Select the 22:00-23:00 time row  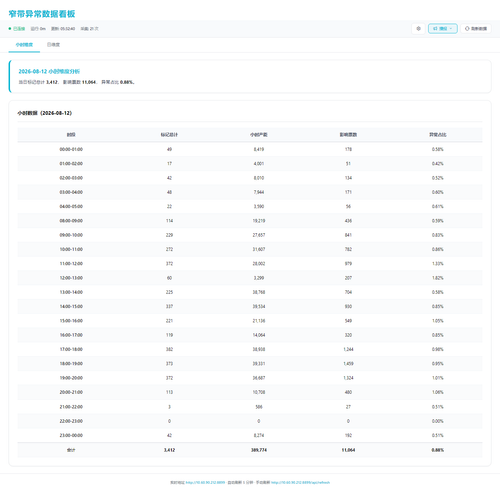click(250, 421)
